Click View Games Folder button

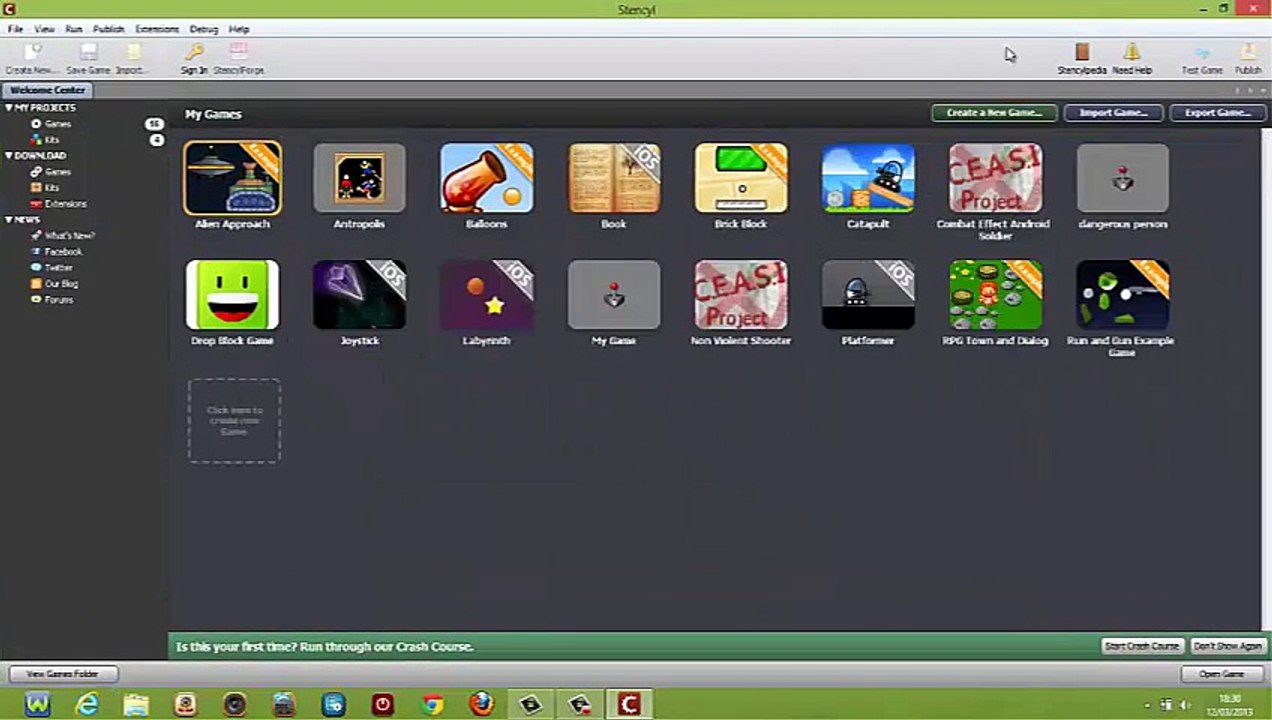pyautogui.click(x=63, y=674)
